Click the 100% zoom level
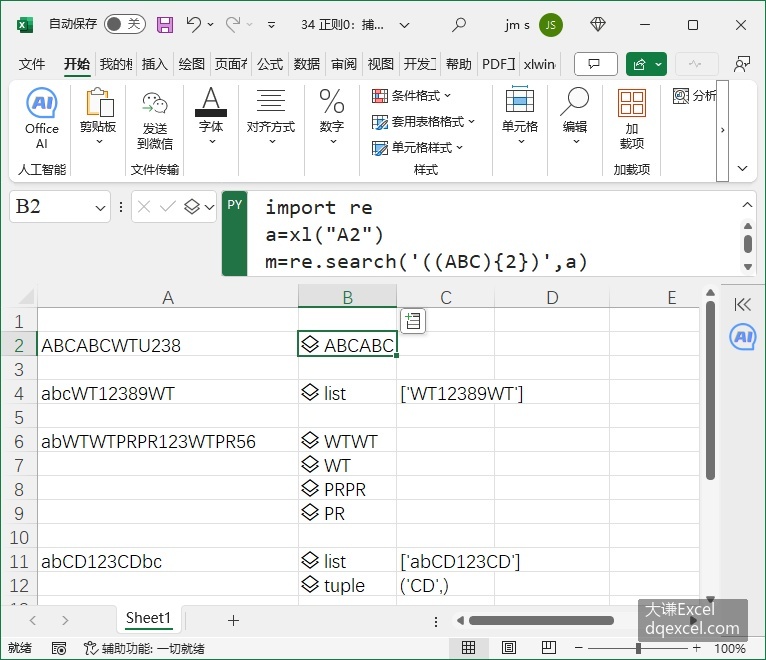Screen dimensions: 766x660 [729, 648]
